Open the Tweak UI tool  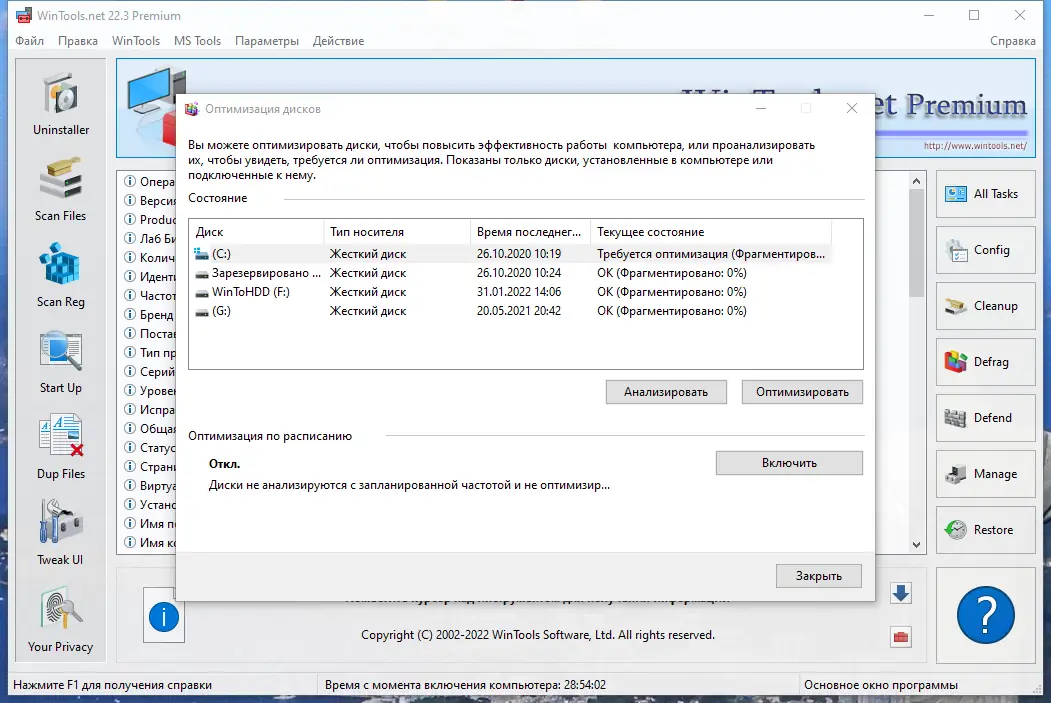pyautogui.click(x=60, y=533)
